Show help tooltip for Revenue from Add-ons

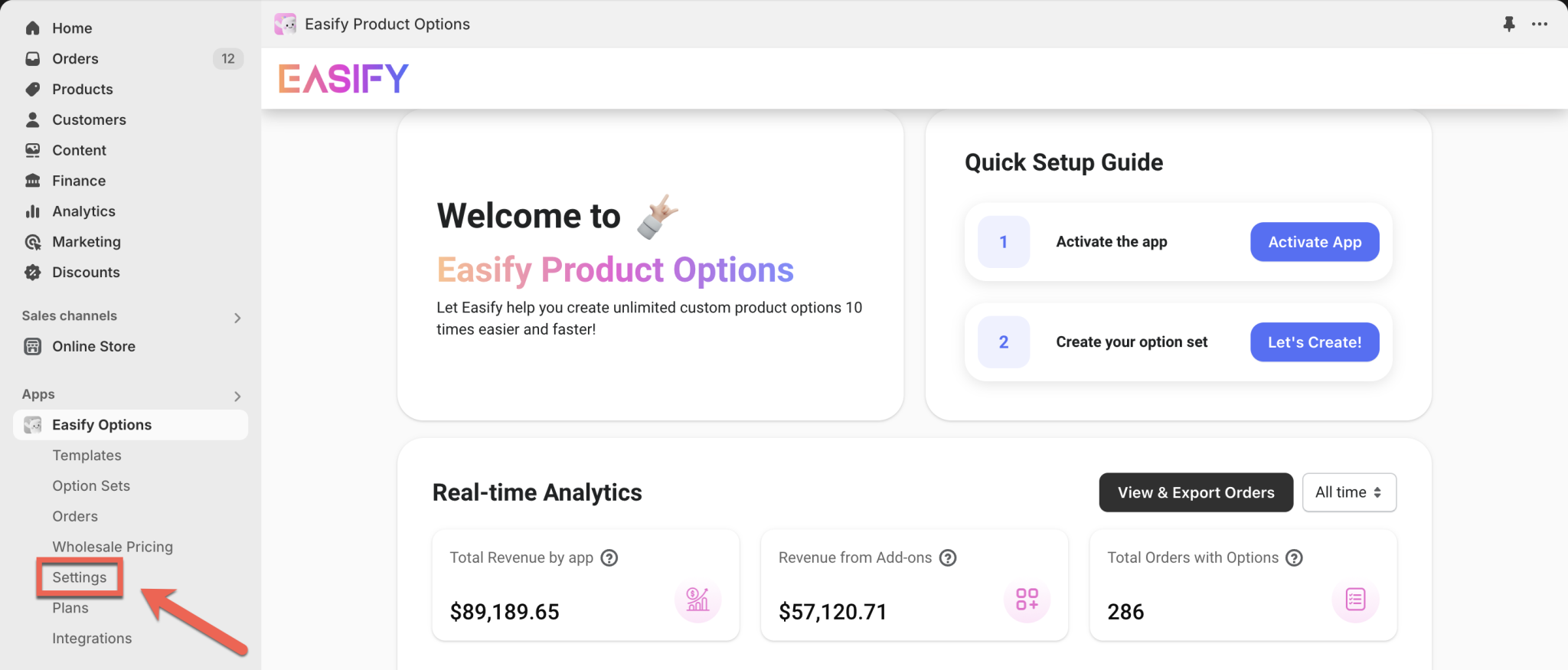tap(948, 558)
